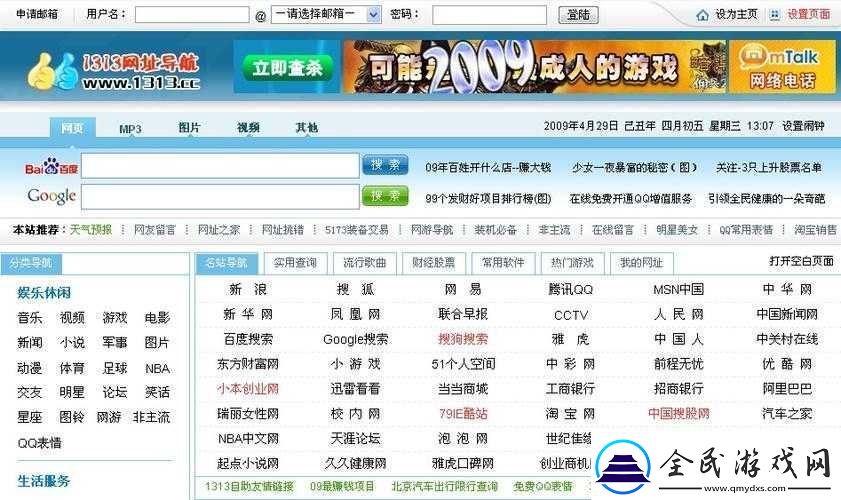This screenshot has height=500, width=841.
Task: Select the 网页 search tab
Action: coord(72,128)
